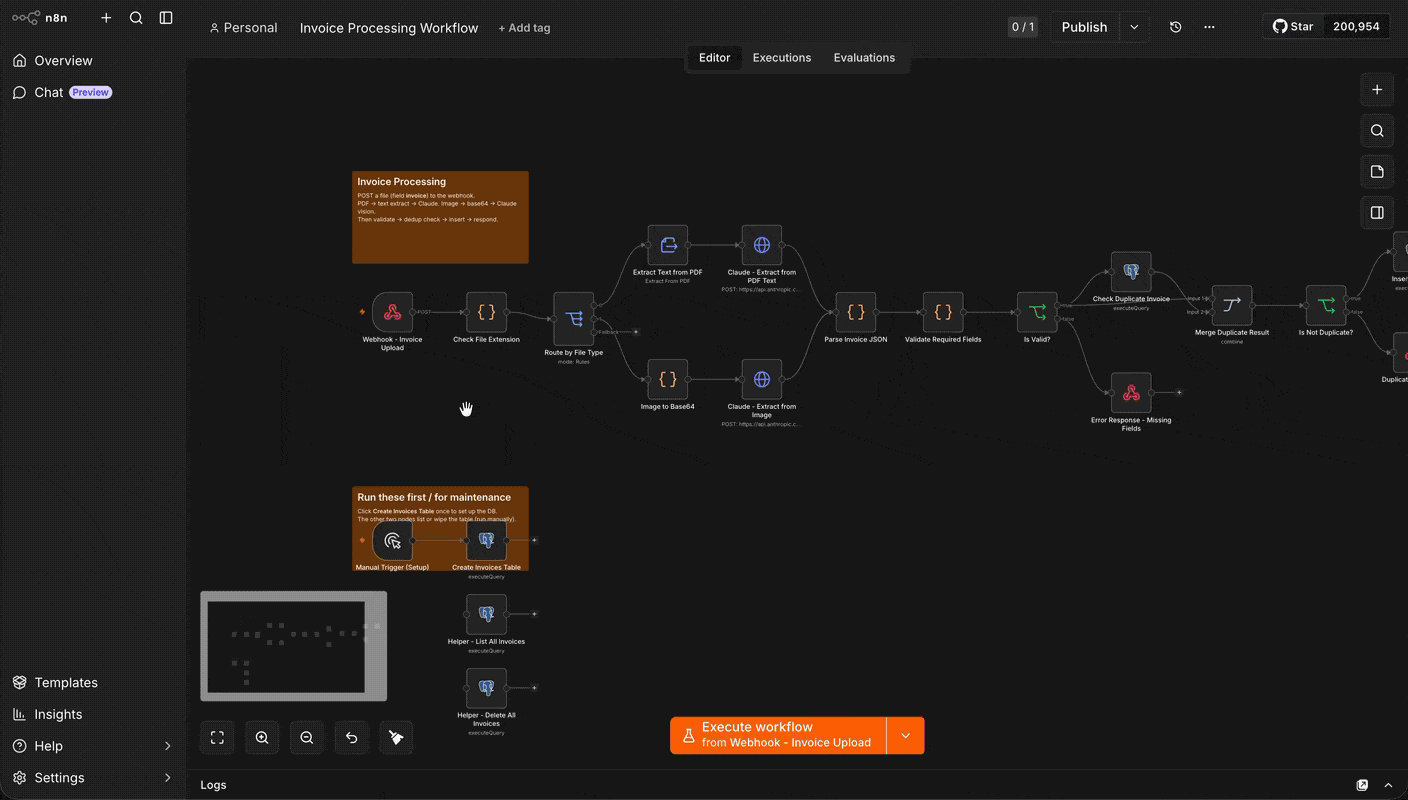Viewport: 1408px width, 800px height.
Task: Collapse the sidebar with the panel icon
Action: click(x=166, y=18)
